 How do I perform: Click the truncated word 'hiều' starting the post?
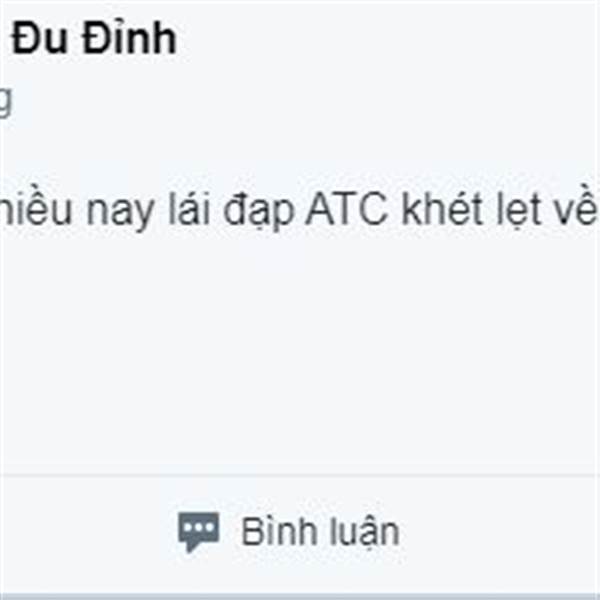point(36,207)
